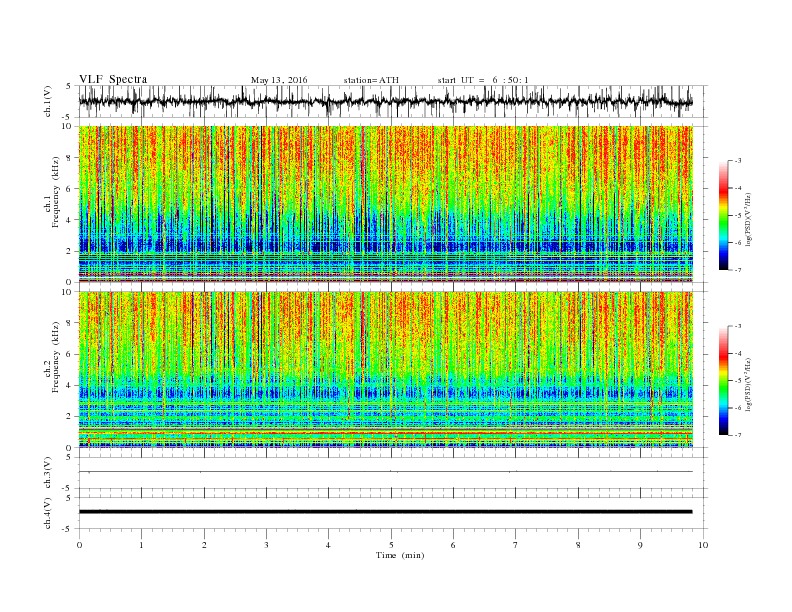Click the '5' tick on the time axis
Viewport: 792px width, 612px height.
(391, 545)
